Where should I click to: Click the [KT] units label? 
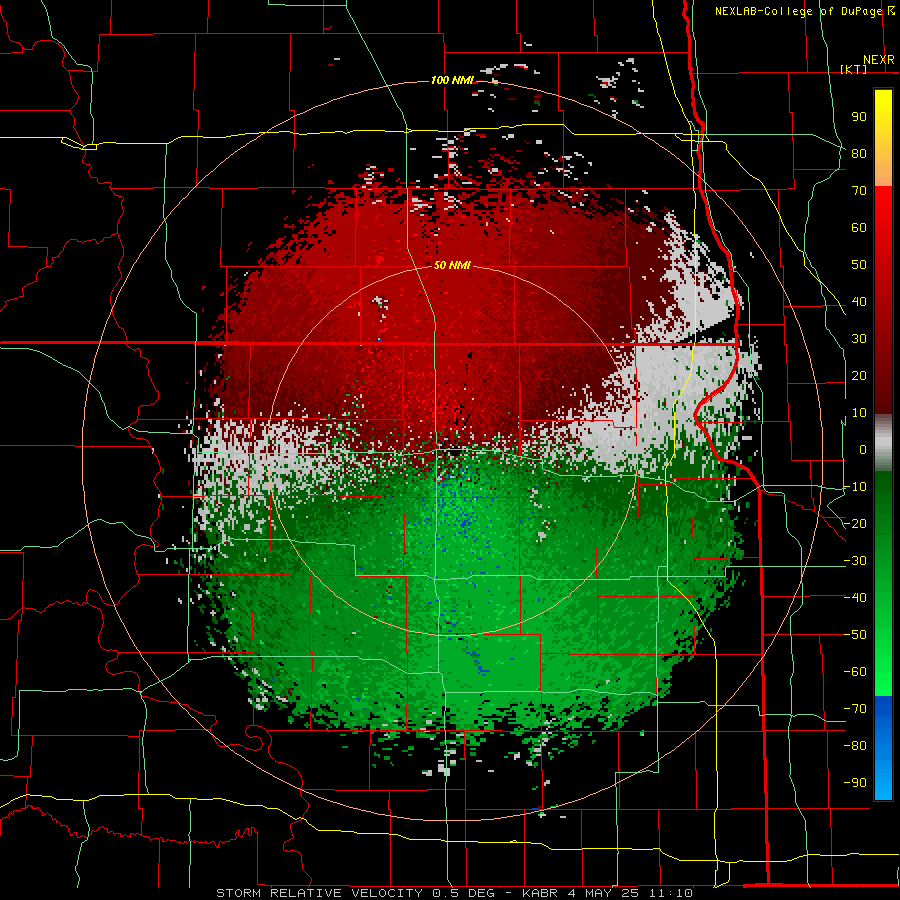(854, 69)
